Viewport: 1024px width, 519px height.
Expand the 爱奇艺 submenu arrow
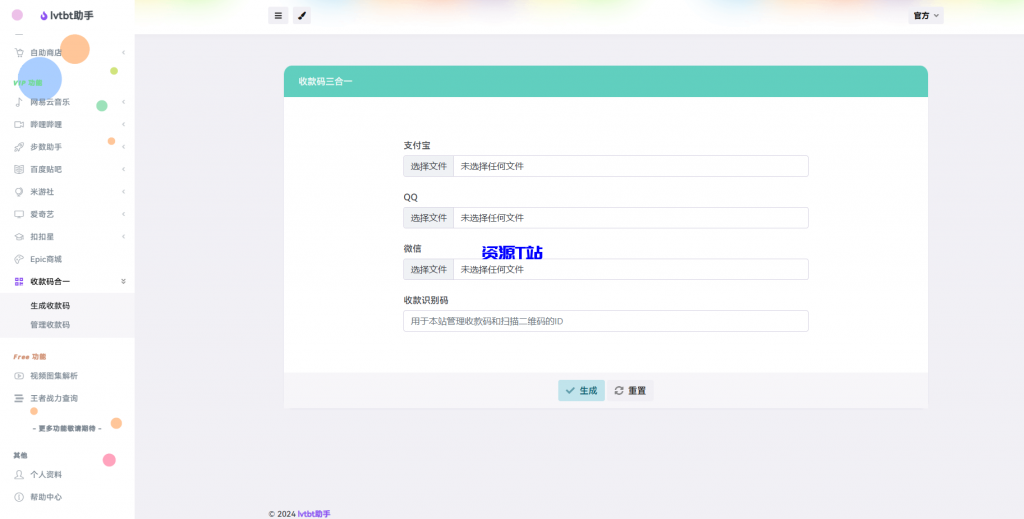(x=123, y=214)
